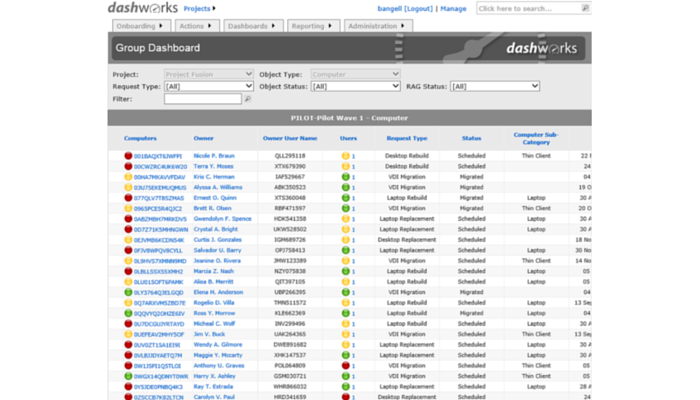Click green users icon in Elena H. Anderson row
The width and height of the screenshot is (700, 400).
click(346, 292)
